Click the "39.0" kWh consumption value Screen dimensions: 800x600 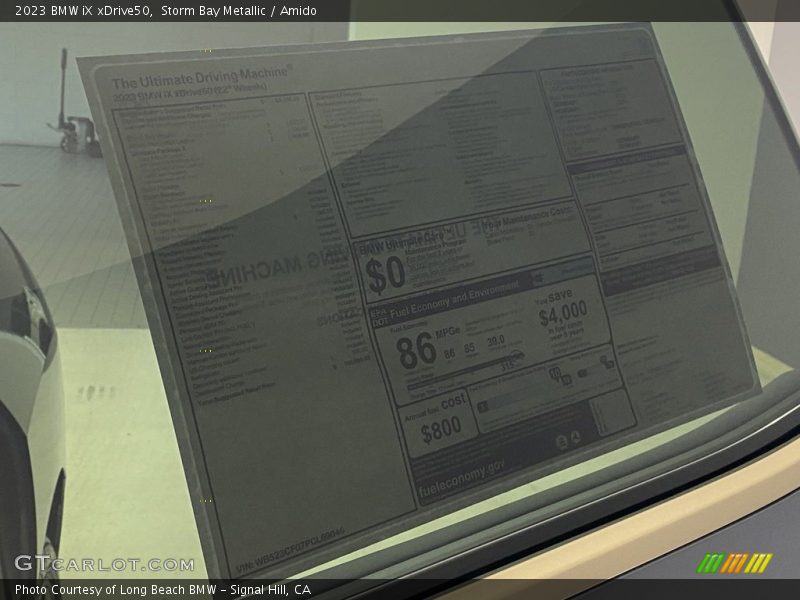point(495,341)
